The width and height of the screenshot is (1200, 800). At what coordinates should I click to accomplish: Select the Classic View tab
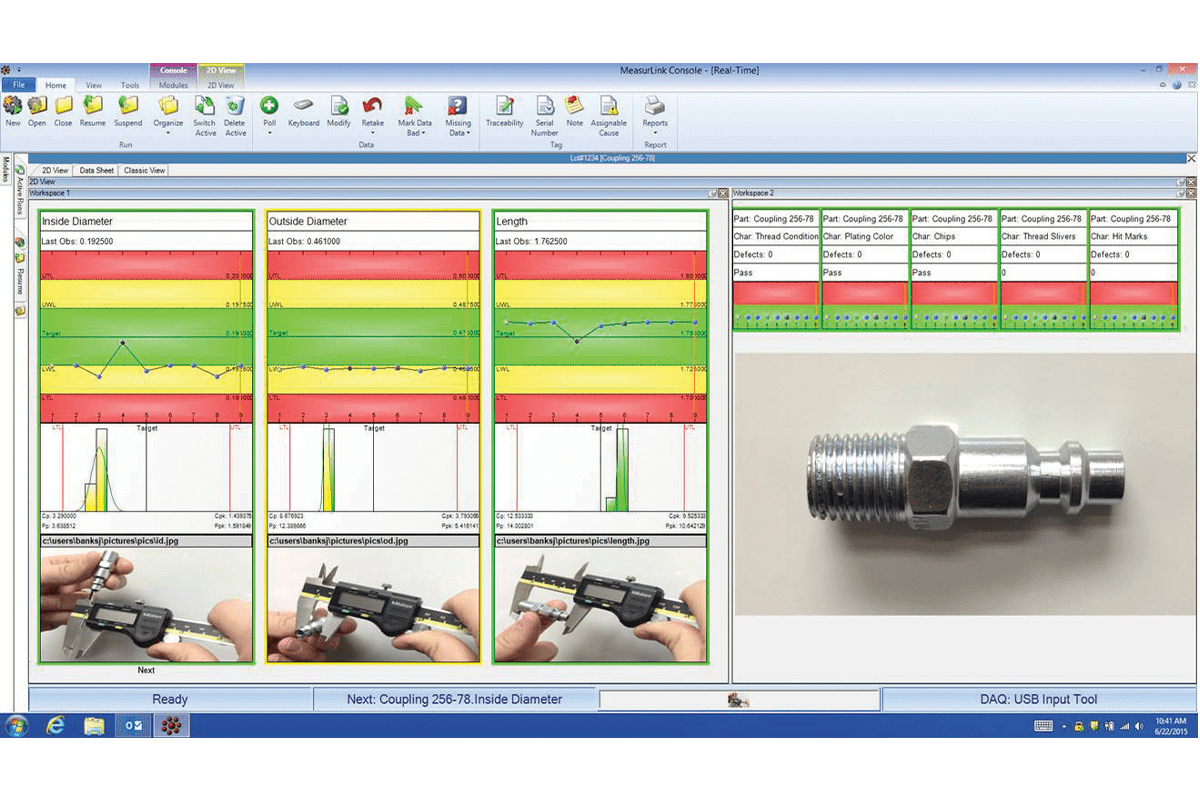(144, 171)
